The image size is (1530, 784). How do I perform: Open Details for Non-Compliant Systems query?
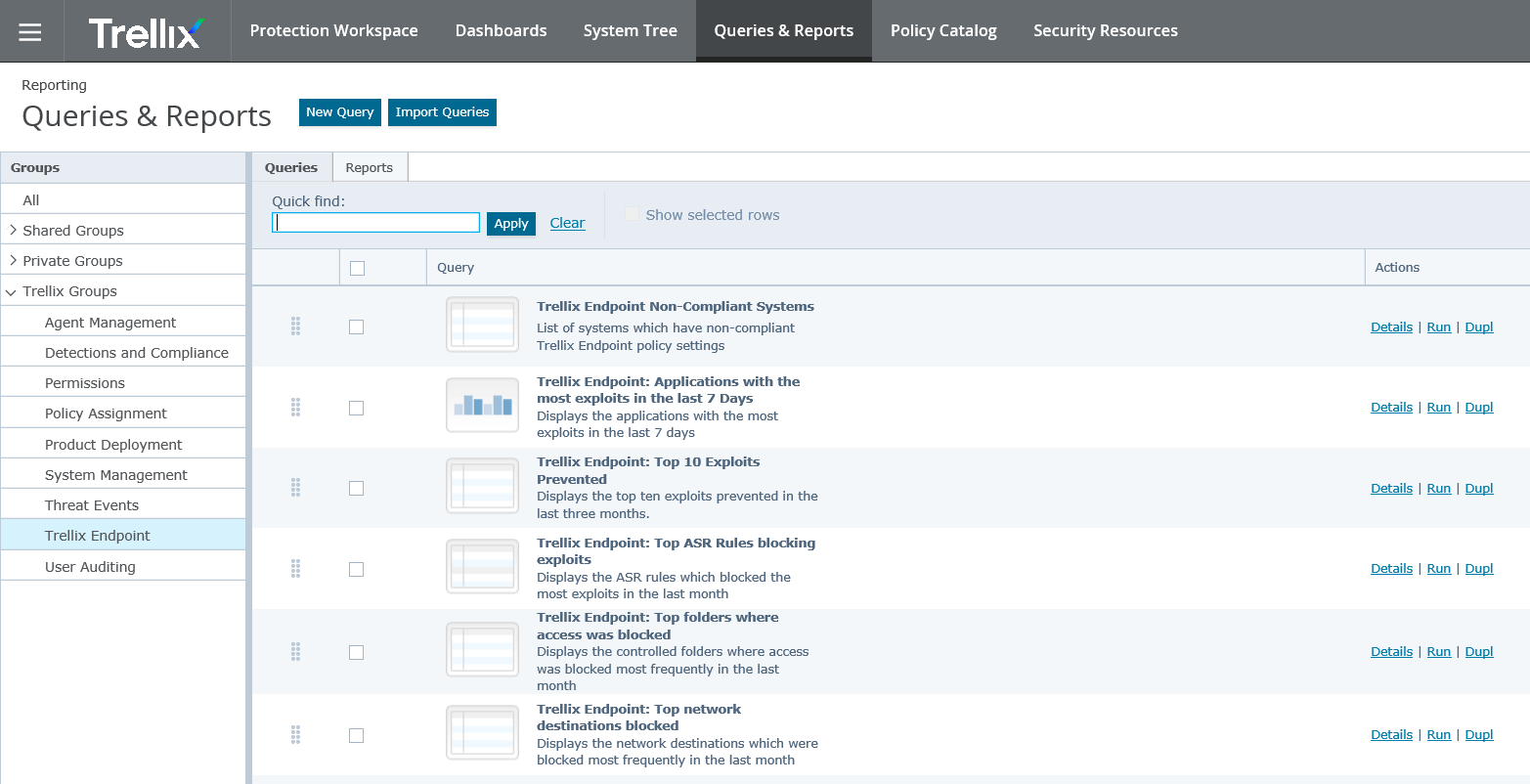(x=1391, y=327)
